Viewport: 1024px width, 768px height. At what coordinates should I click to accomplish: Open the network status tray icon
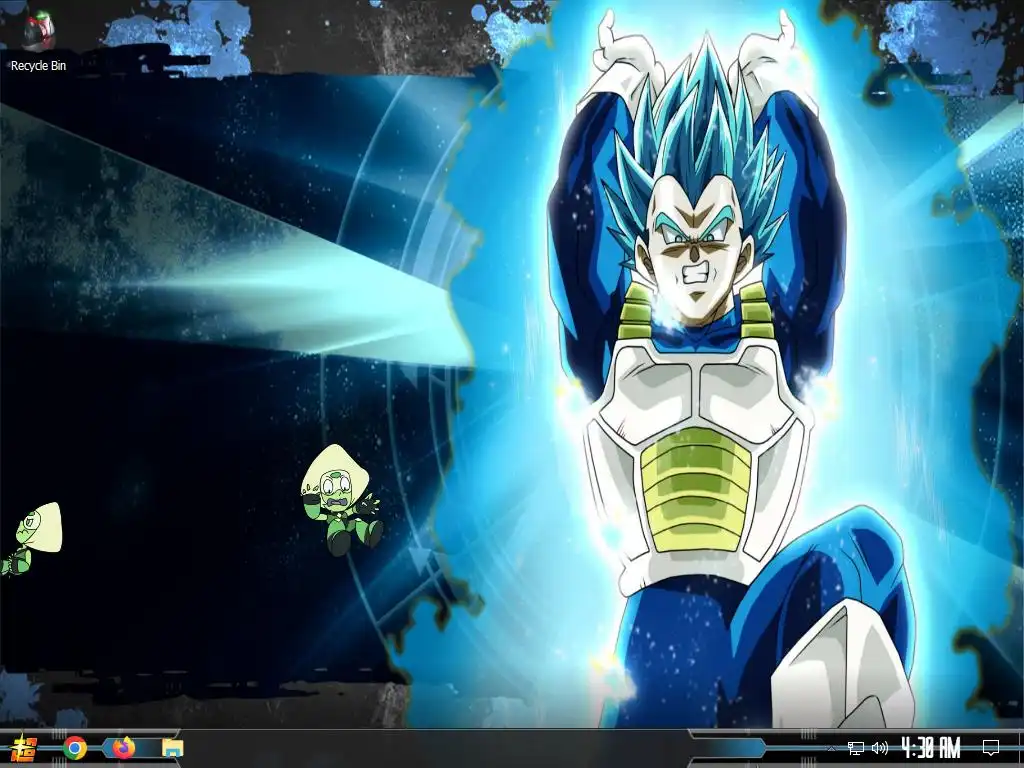[856, 748]
